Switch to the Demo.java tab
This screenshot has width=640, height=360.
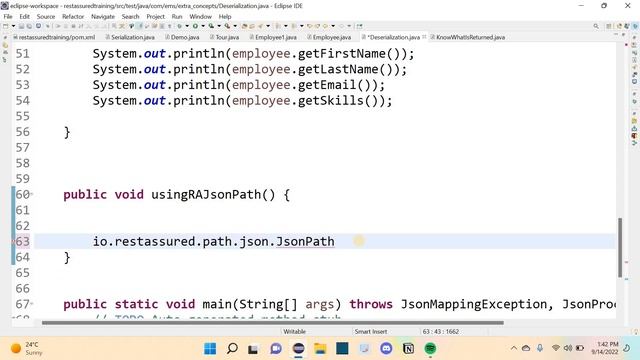(x=182, y=37)
